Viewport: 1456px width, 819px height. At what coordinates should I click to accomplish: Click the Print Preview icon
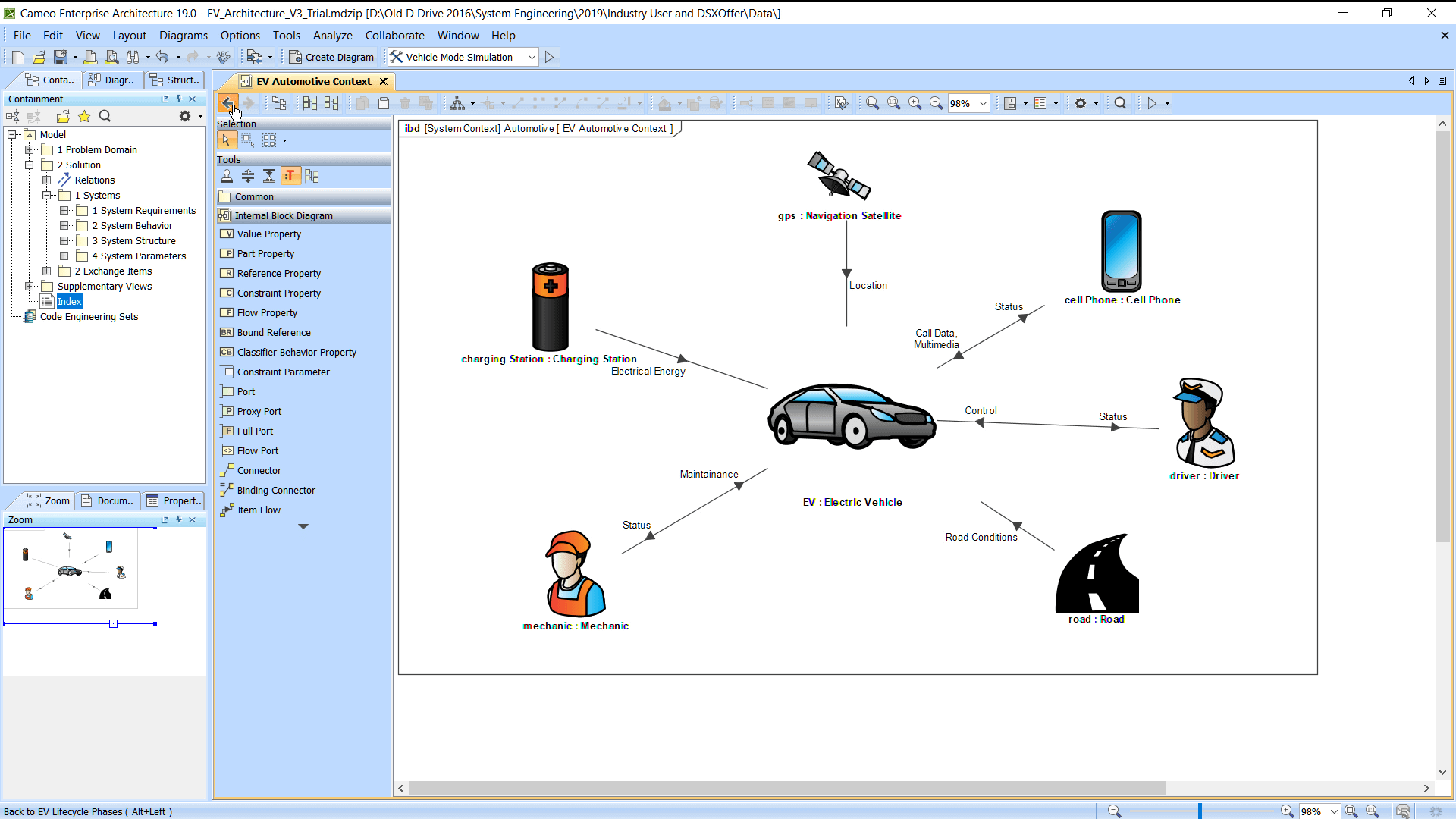tap(111, 57)
